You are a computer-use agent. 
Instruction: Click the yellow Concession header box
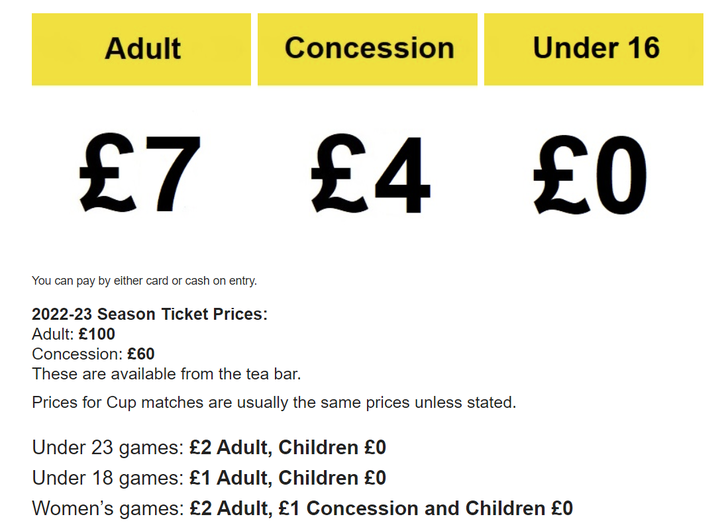coord(368,49)
